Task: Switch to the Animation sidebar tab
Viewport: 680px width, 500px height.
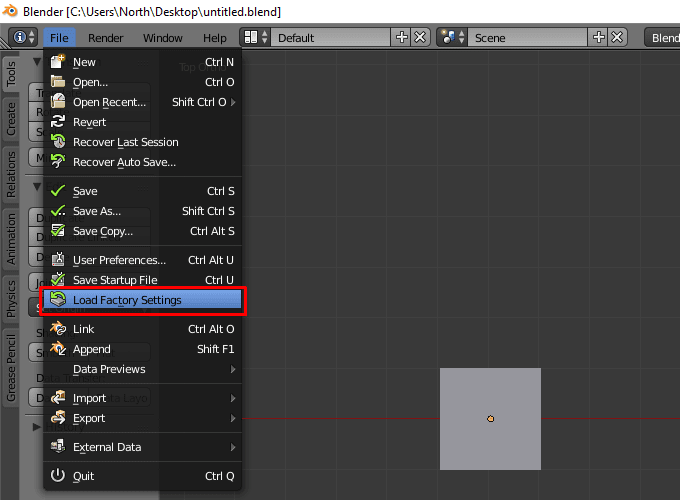Action: 11,239
